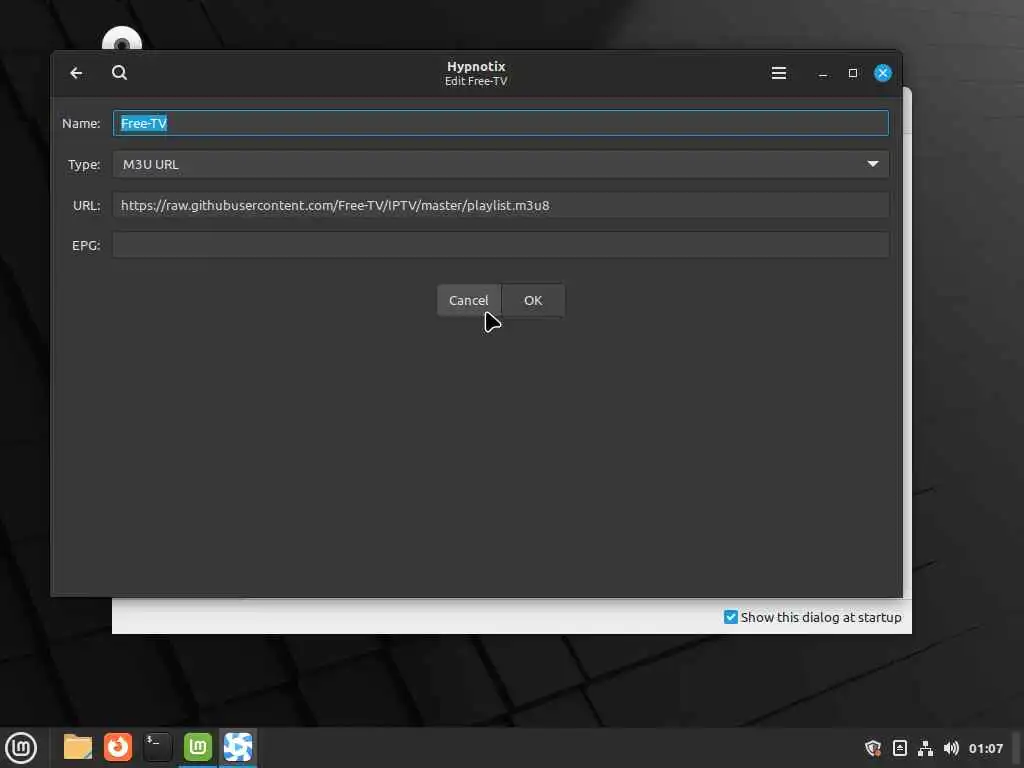Open the Linux Mint start menu
1024x768 pixels.
[21, 748]
